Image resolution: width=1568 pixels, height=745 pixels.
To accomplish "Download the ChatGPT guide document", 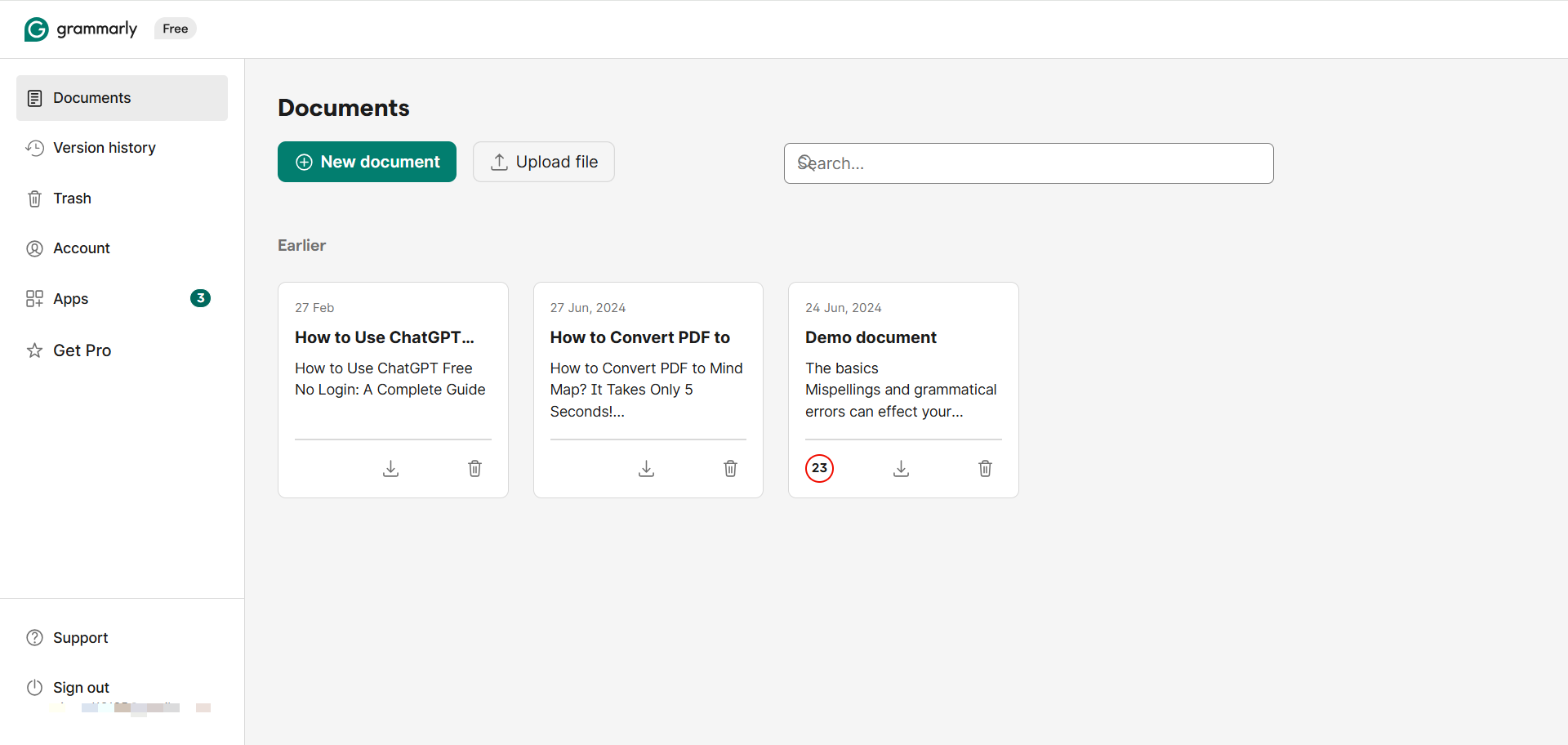I will (391, 468).
